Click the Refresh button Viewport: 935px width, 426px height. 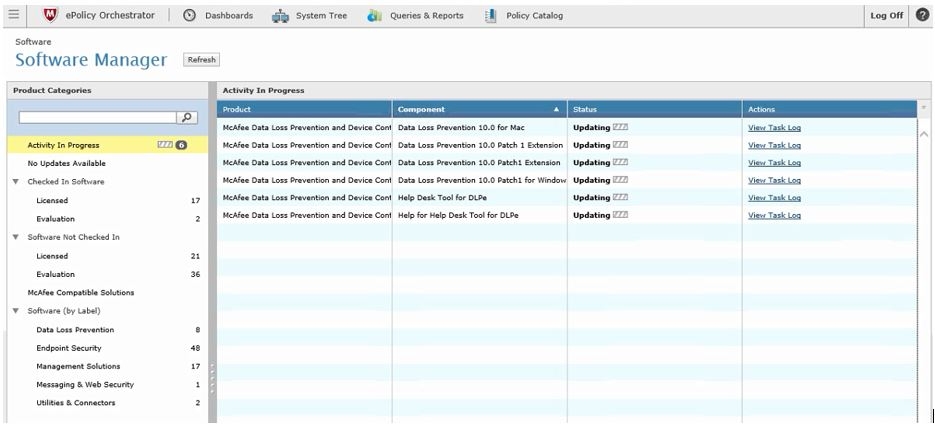coord(201,60)
